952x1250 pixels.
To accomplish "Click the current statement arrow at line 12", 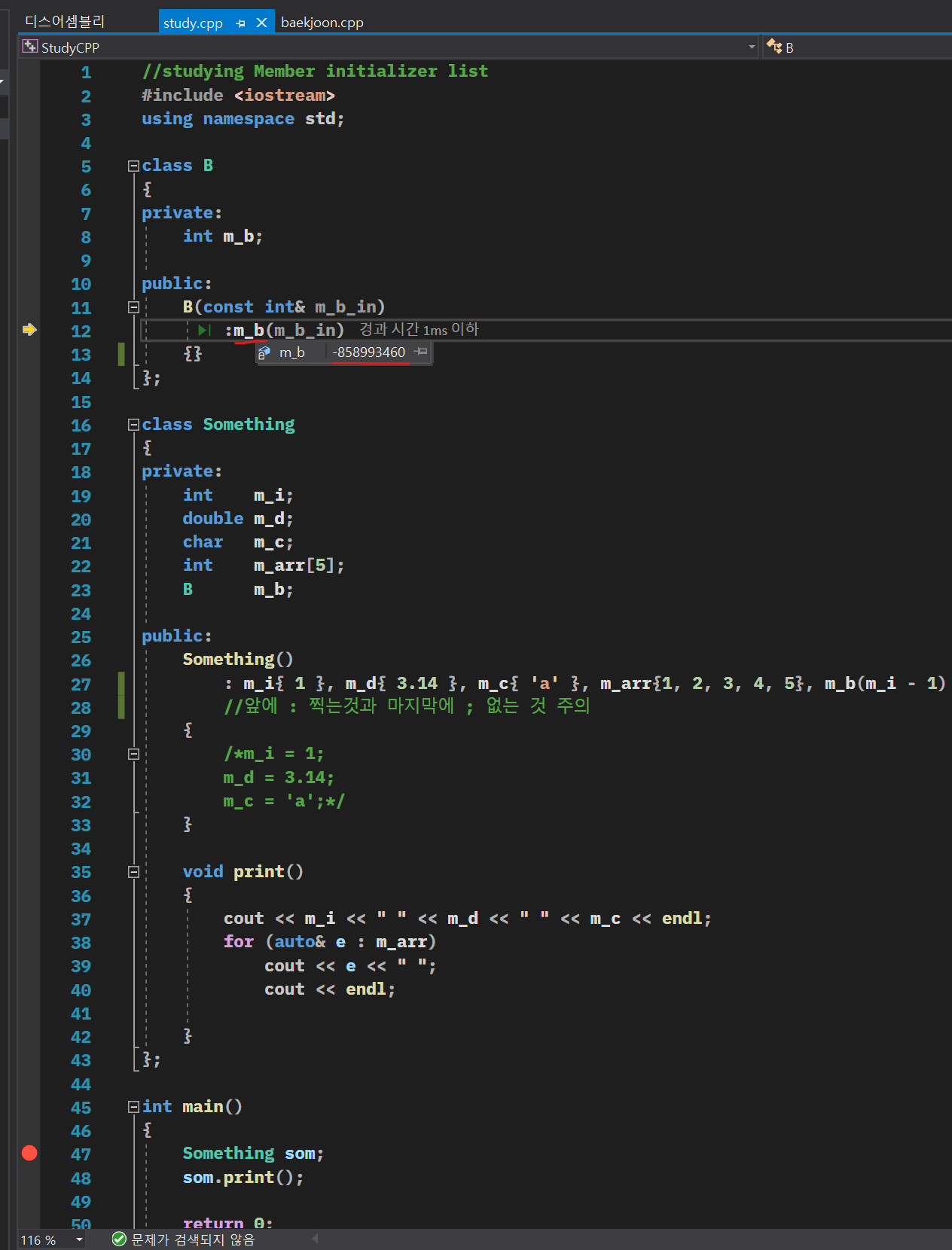I will [29, 330].
